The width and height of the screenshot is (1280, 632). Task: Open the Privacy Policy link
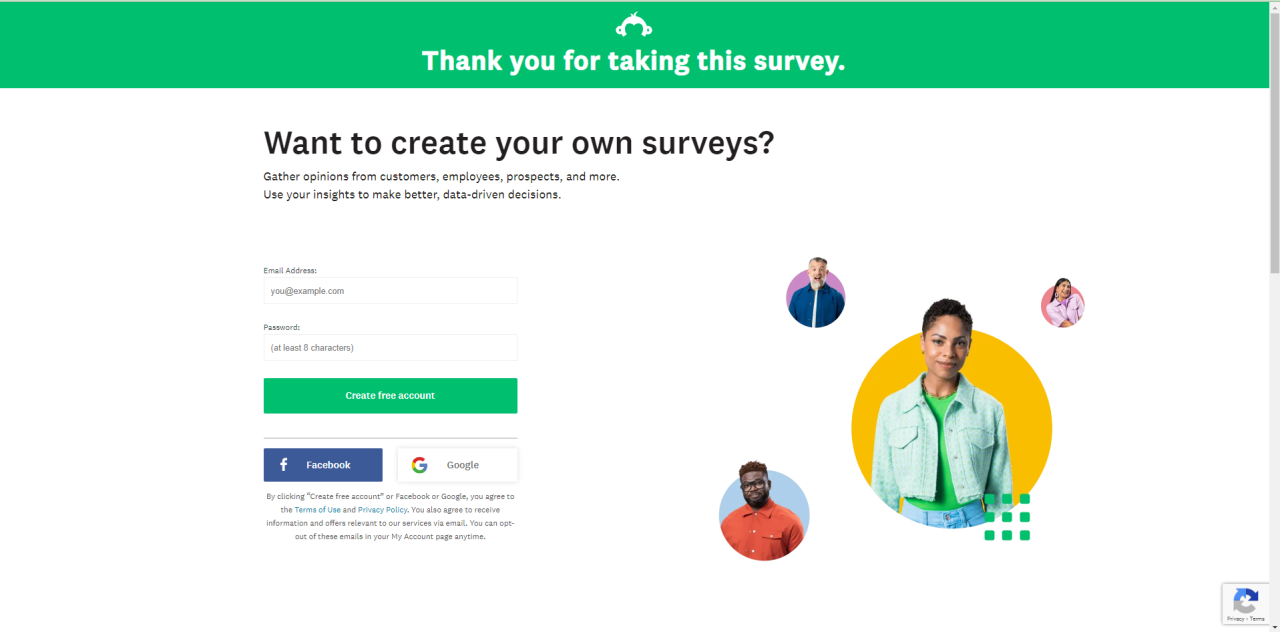[383, 510]
